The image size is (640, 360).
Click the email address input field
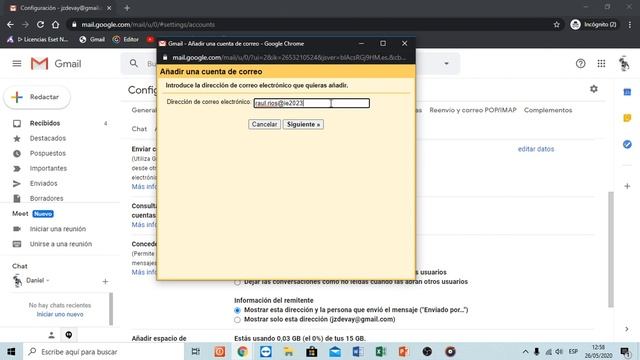coord(312,103)
